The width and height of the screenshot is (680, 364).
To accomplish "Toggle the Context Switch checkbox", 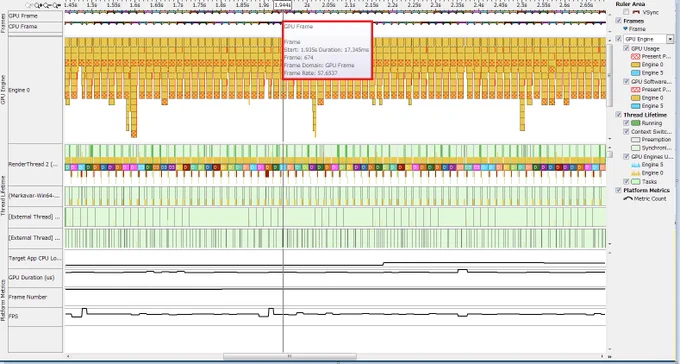I will pos(626,131).
